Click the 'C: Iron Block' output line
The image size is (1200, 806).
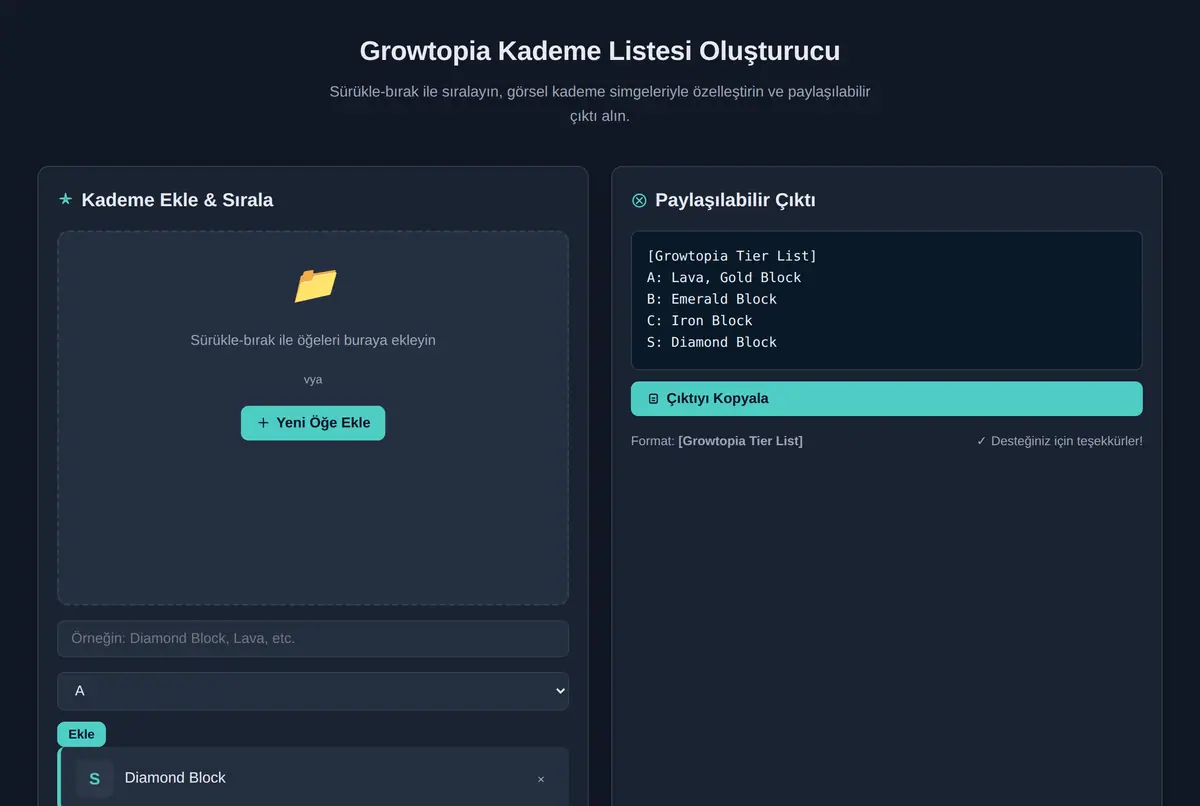pos(700,320)
